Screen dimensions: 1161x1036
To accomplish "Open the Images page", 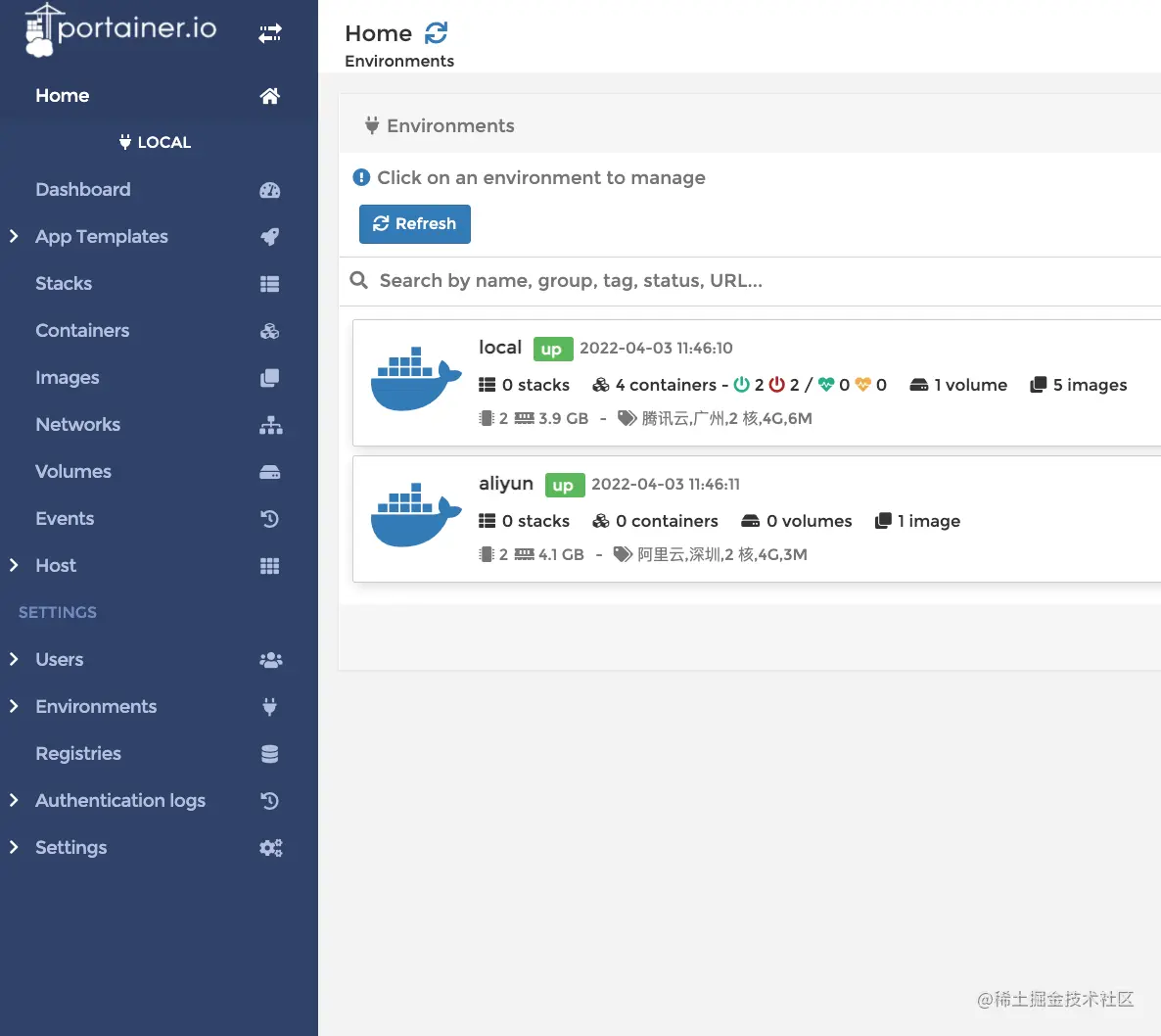I will coord(68,378).
